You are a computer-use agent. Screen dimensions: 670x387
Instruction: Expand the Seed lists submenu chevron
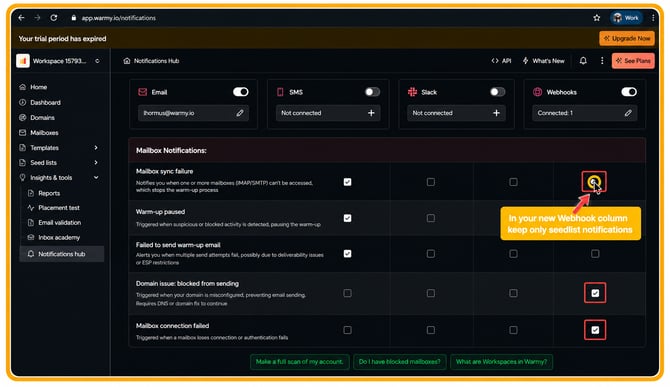point(96,163)
